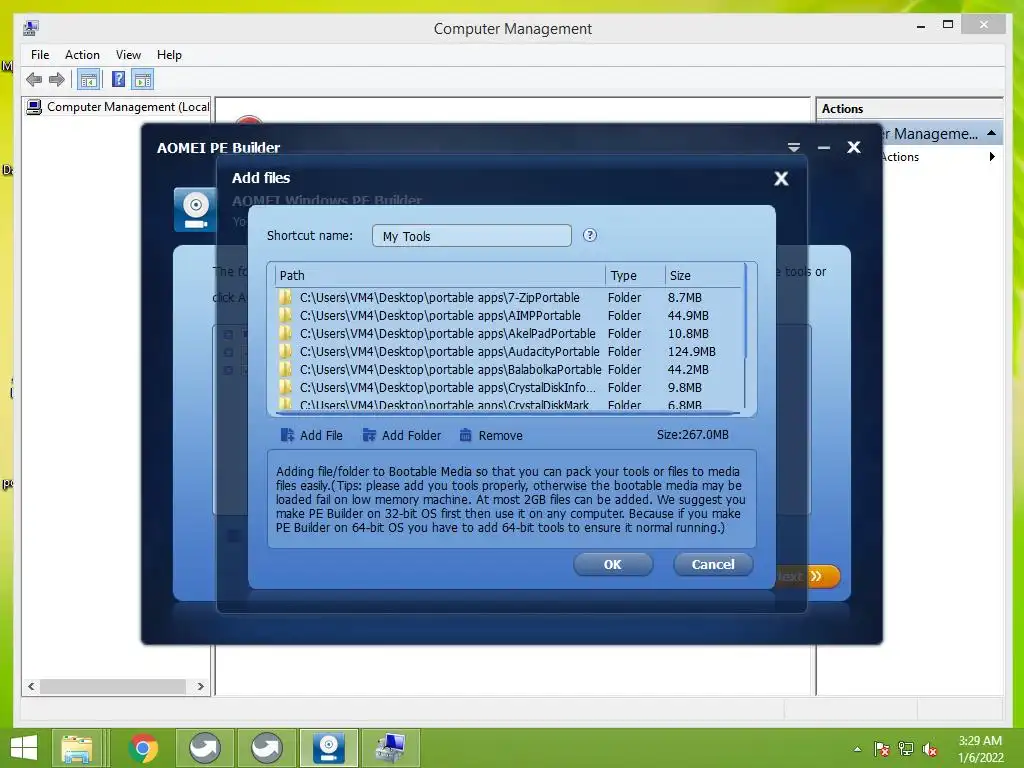
Task: Select the 7-ZipPortable folder row icon
Action: point(285,297)
